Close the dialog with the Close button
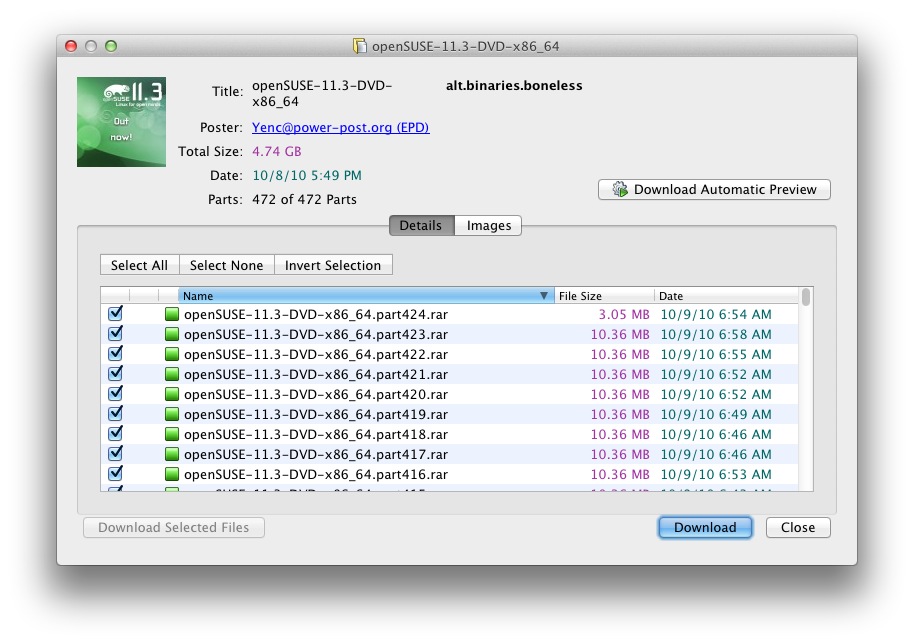Viewport: 914px width, 644px height. pos(798,527)
